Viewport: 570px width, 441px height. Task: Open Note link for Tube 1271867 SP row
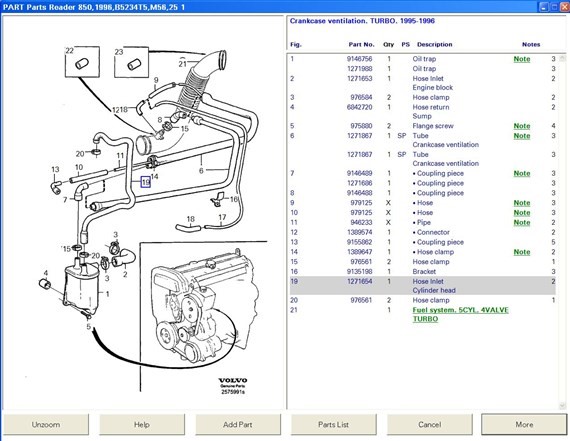(x=522, y=136)
